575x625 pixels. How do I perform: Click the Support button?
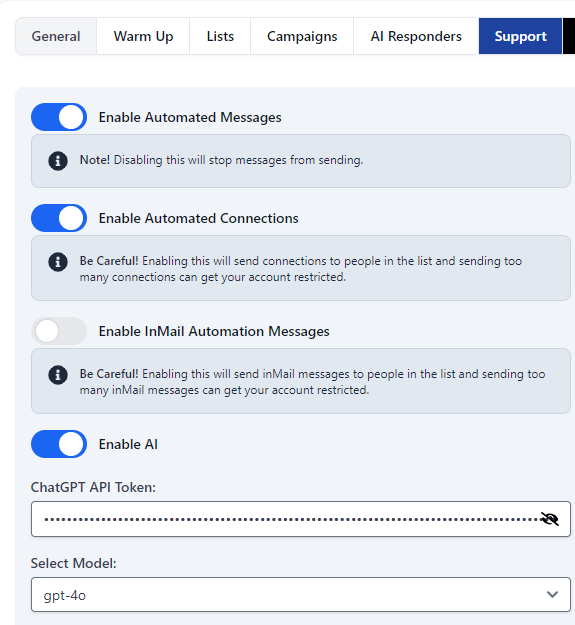click(x=520, y=36)
